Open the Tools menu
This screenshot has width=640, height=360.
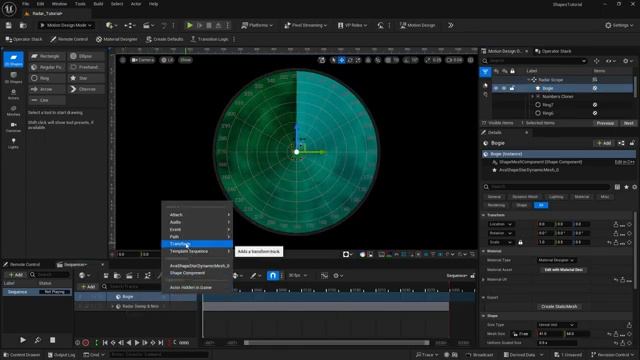point(80,4)
